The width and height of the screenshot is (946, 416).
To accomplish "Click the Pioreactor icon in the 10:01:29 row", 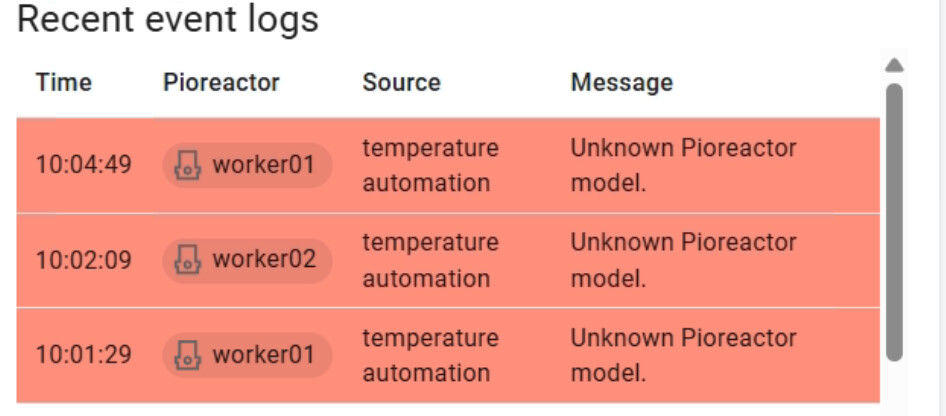I will (188, 354).
